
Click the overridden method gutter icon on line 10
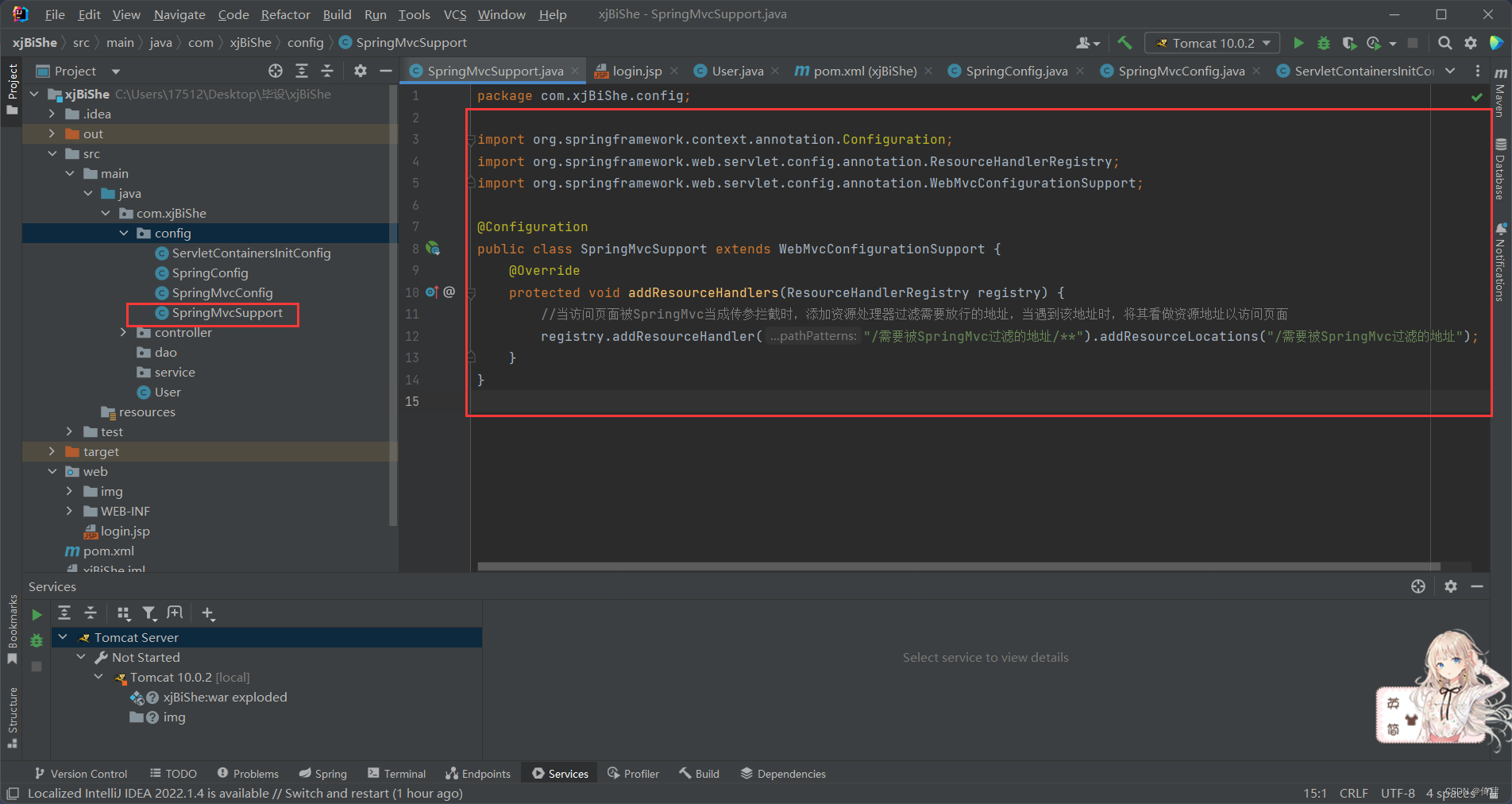[x=432, y=292]
